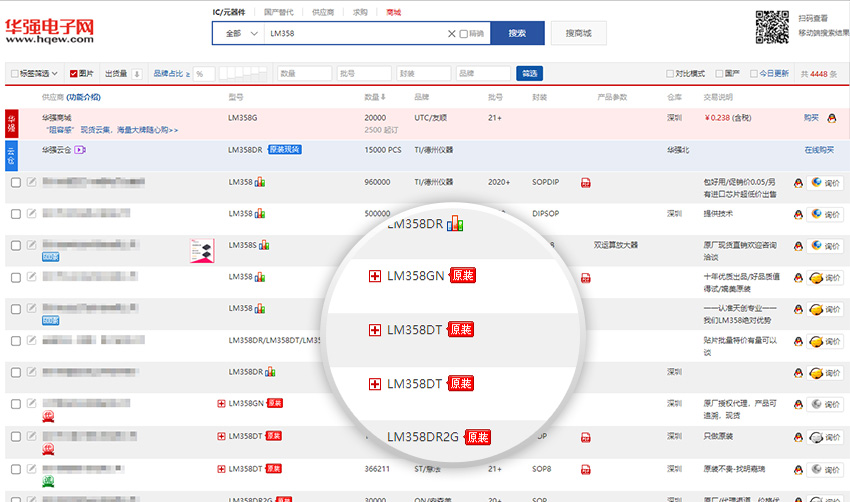Open the PDF datasheet on the SOPDIP row
Screen dimensions: 850x502
(x=585, y=183)
